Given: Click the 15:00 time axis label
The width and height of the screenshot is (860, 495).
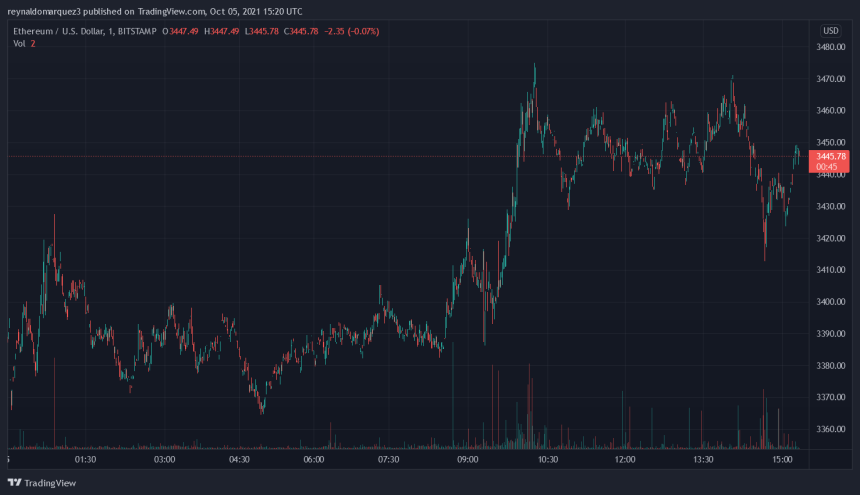Looking at the screenshot, I should tap(782, 460).
